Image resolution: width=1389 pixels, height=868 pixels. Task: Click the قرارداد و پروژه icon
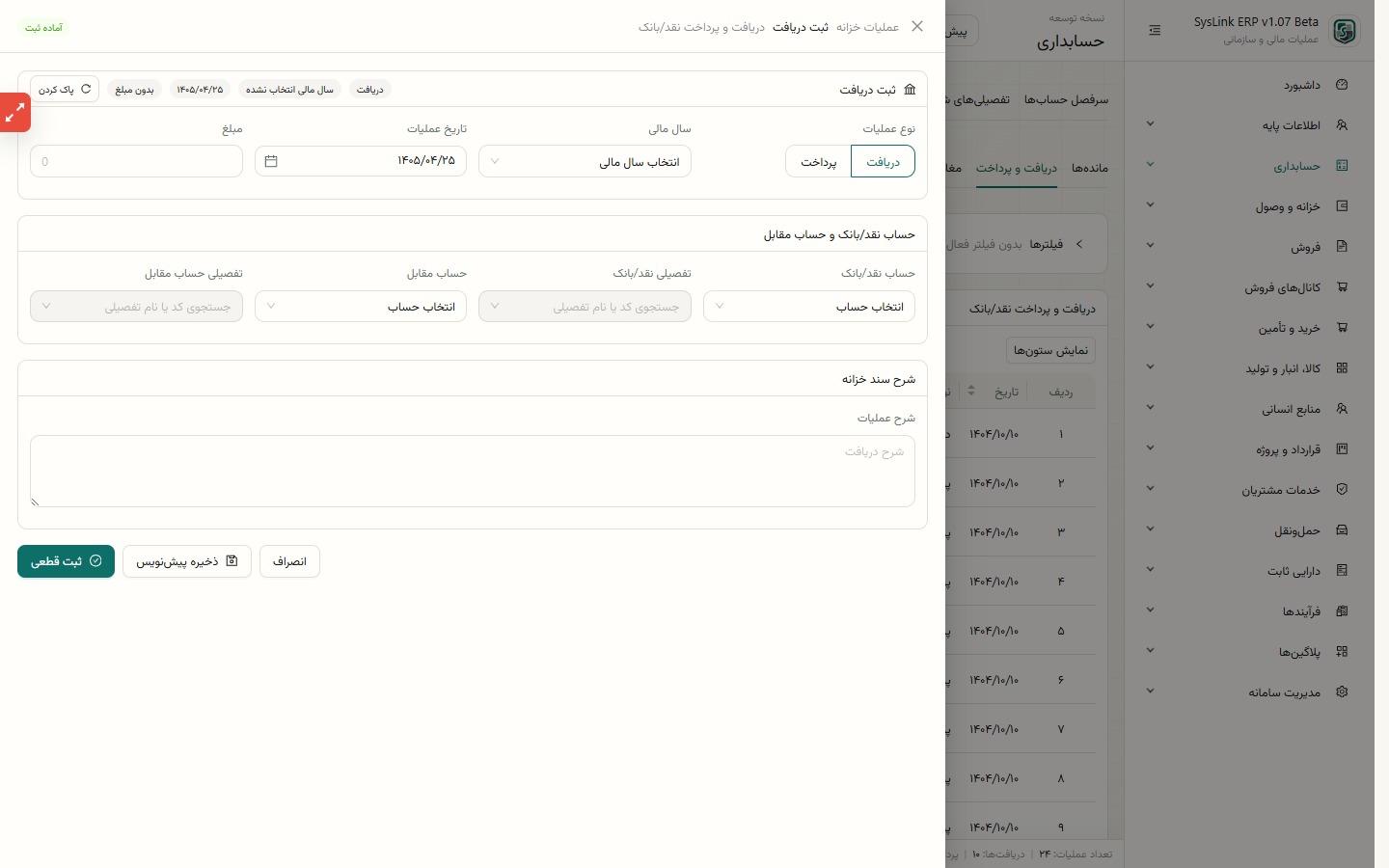(x=1342, y=449)
